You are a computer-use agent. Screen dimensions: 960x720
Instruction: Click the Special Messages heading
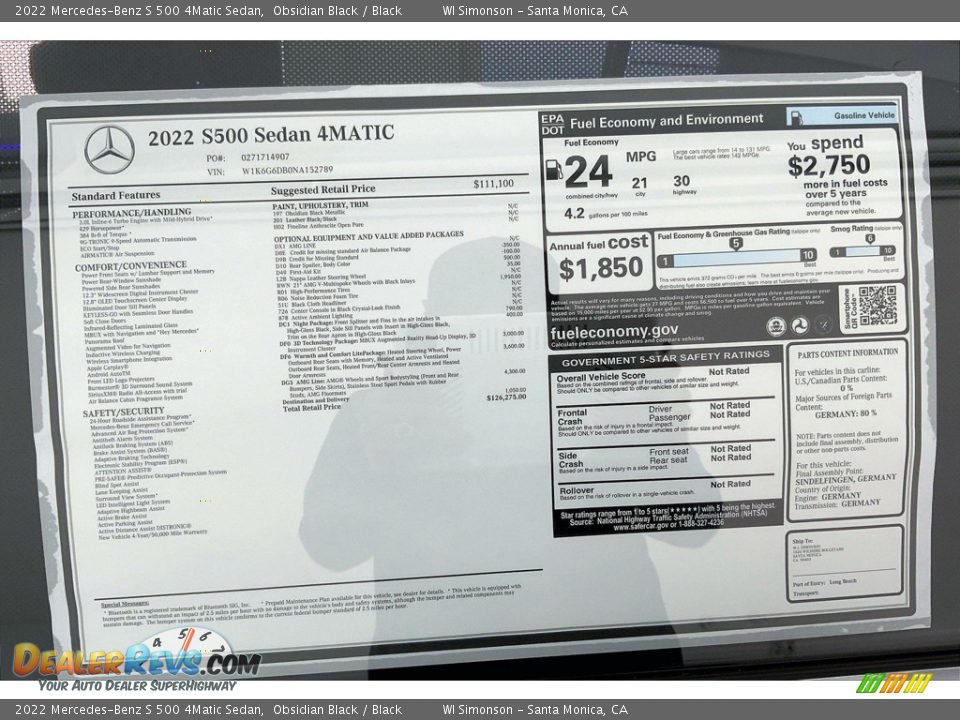pos(125,604)
